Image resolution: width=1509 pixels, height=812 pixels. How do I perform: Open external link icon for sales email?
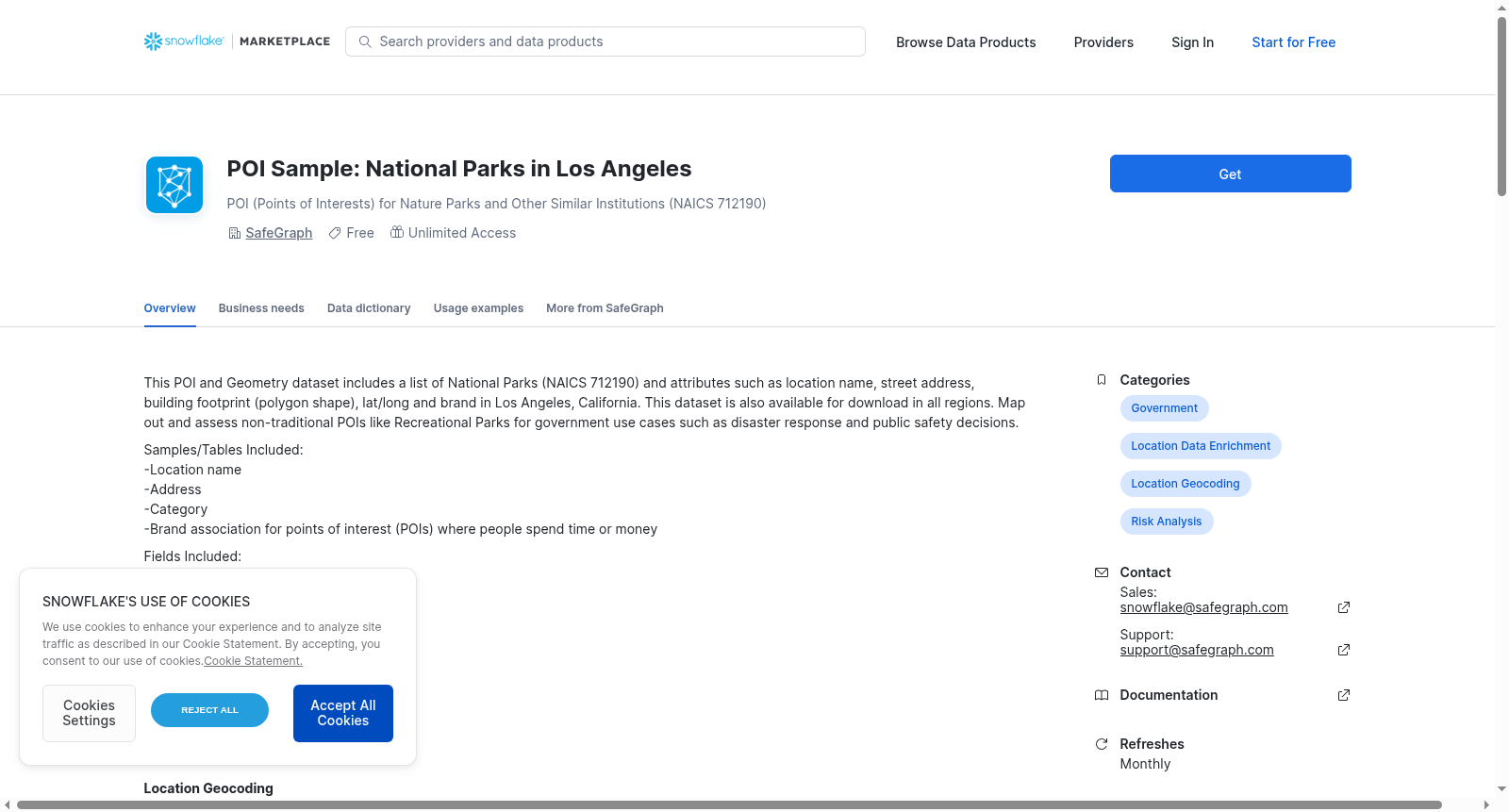click(1344, 607)
